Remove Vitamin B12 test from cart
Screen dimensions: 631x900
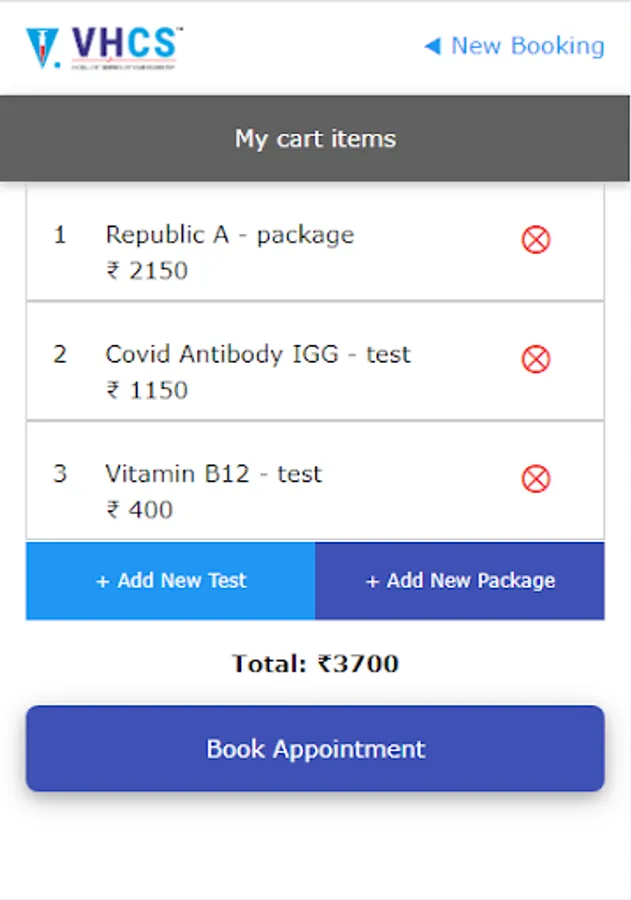click(536, 479)
